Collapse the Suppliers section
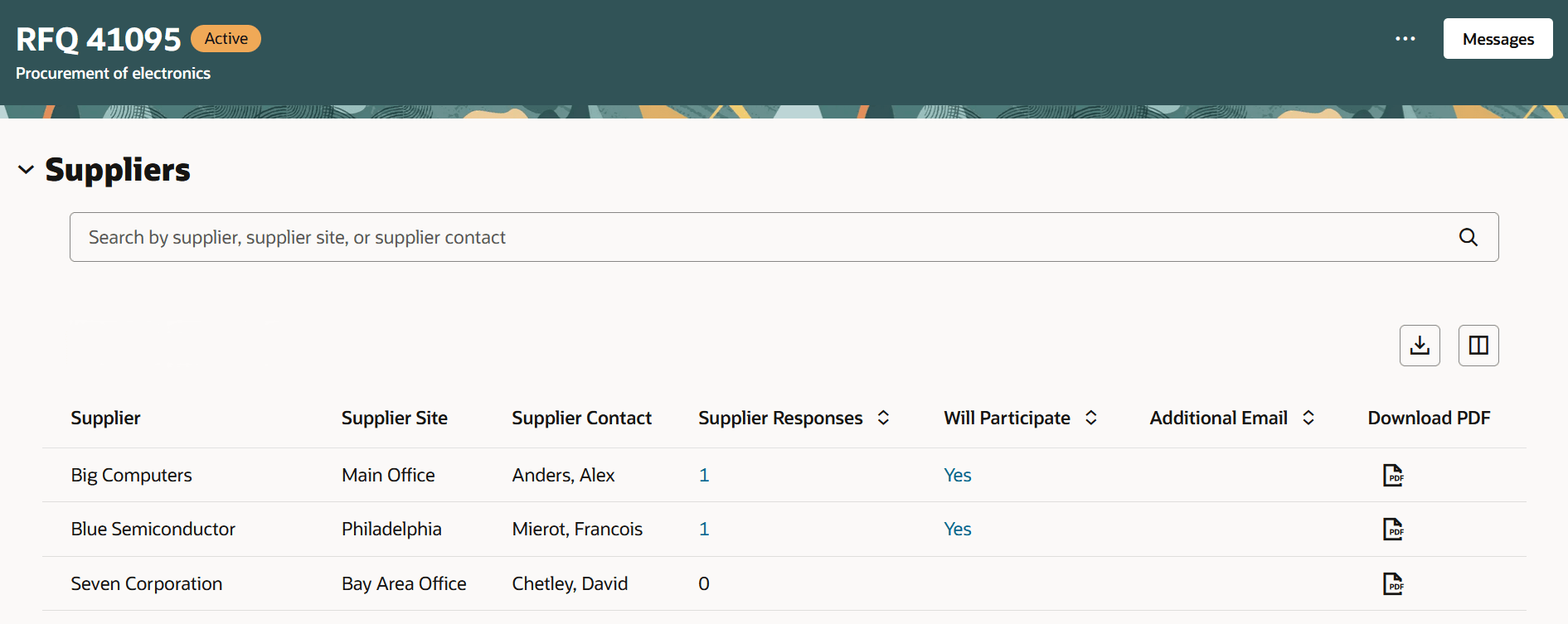The image size is (1568, 624). click(27, 170)
